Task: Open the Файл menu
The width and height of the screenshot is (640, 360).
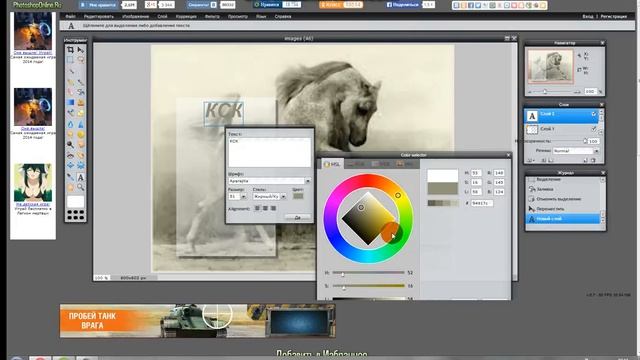Action: 70,17
